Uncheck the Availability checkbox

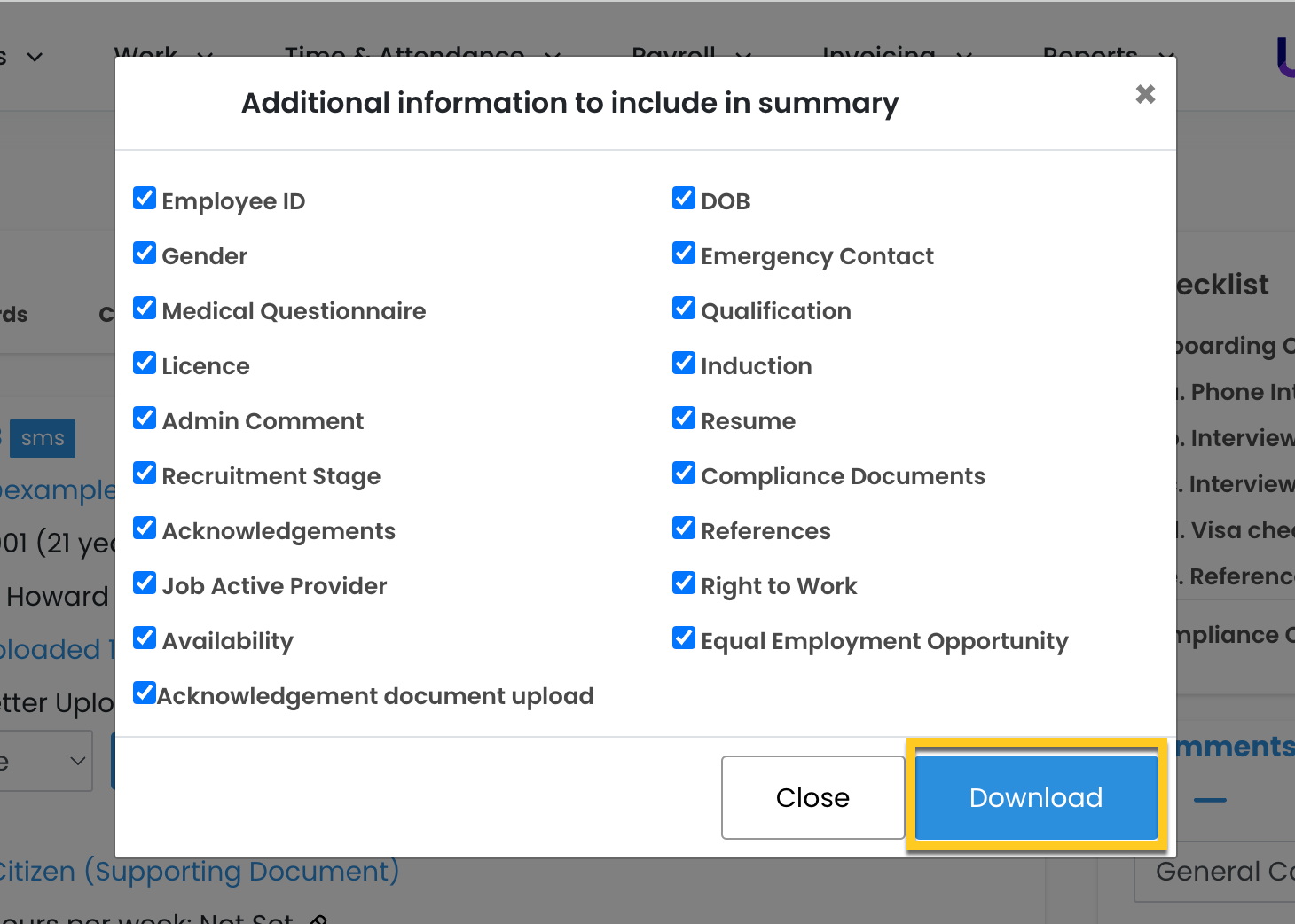(145, 638)
